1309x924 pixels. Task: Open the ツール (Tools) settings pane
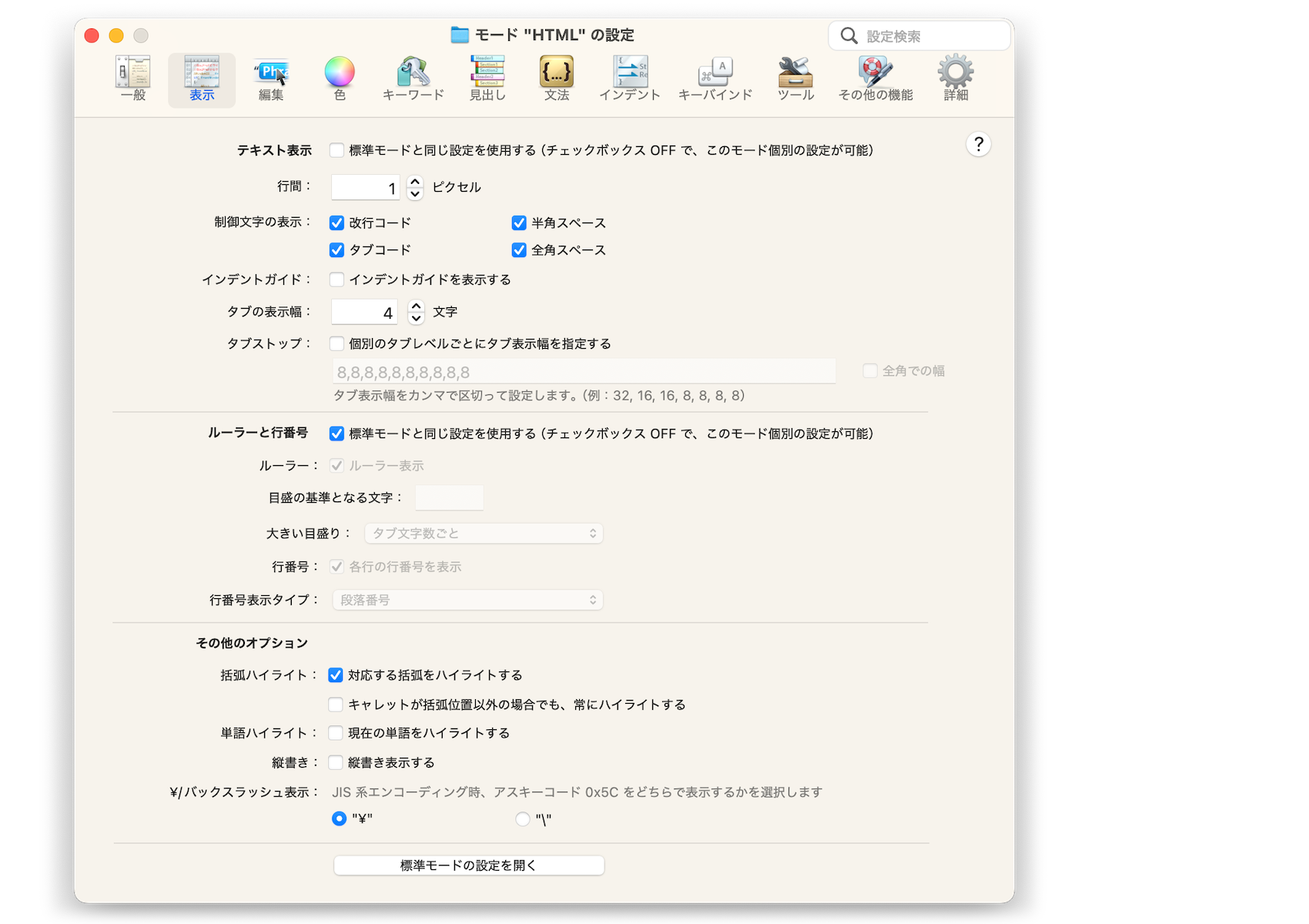(795, 79)
